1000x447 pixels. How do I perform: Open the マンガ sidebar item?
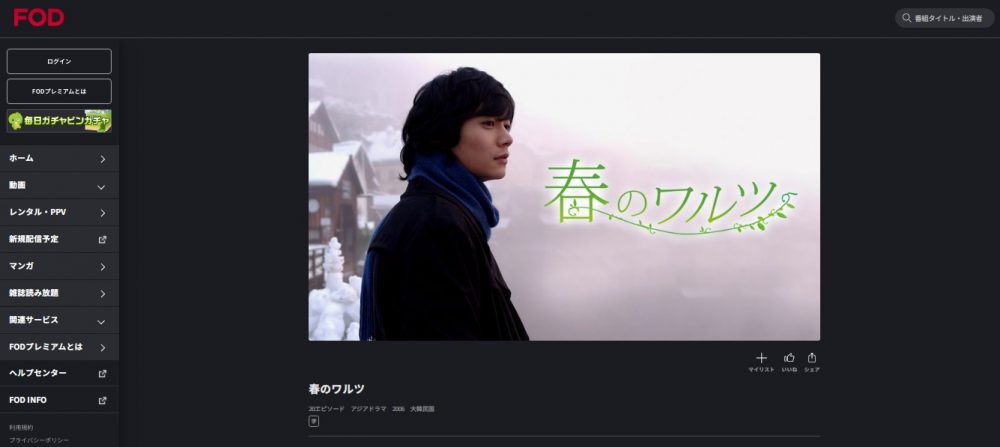[59, 267]
